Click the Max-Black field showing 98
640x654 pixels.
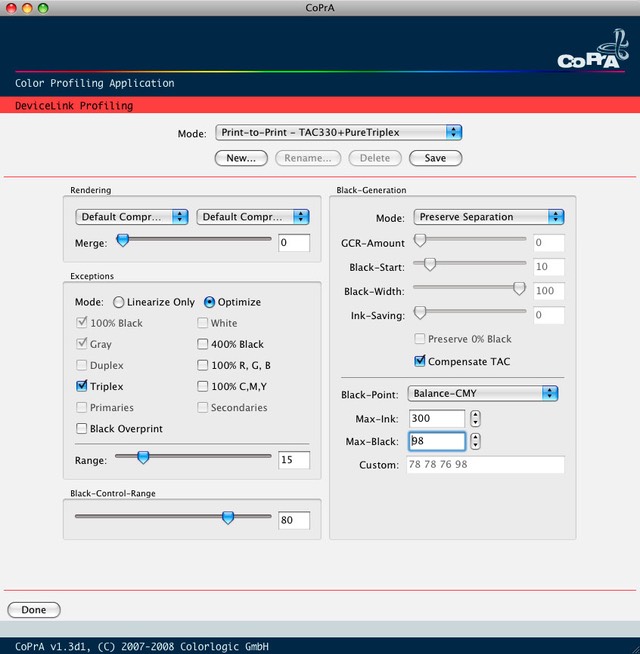tap(436, 441)
